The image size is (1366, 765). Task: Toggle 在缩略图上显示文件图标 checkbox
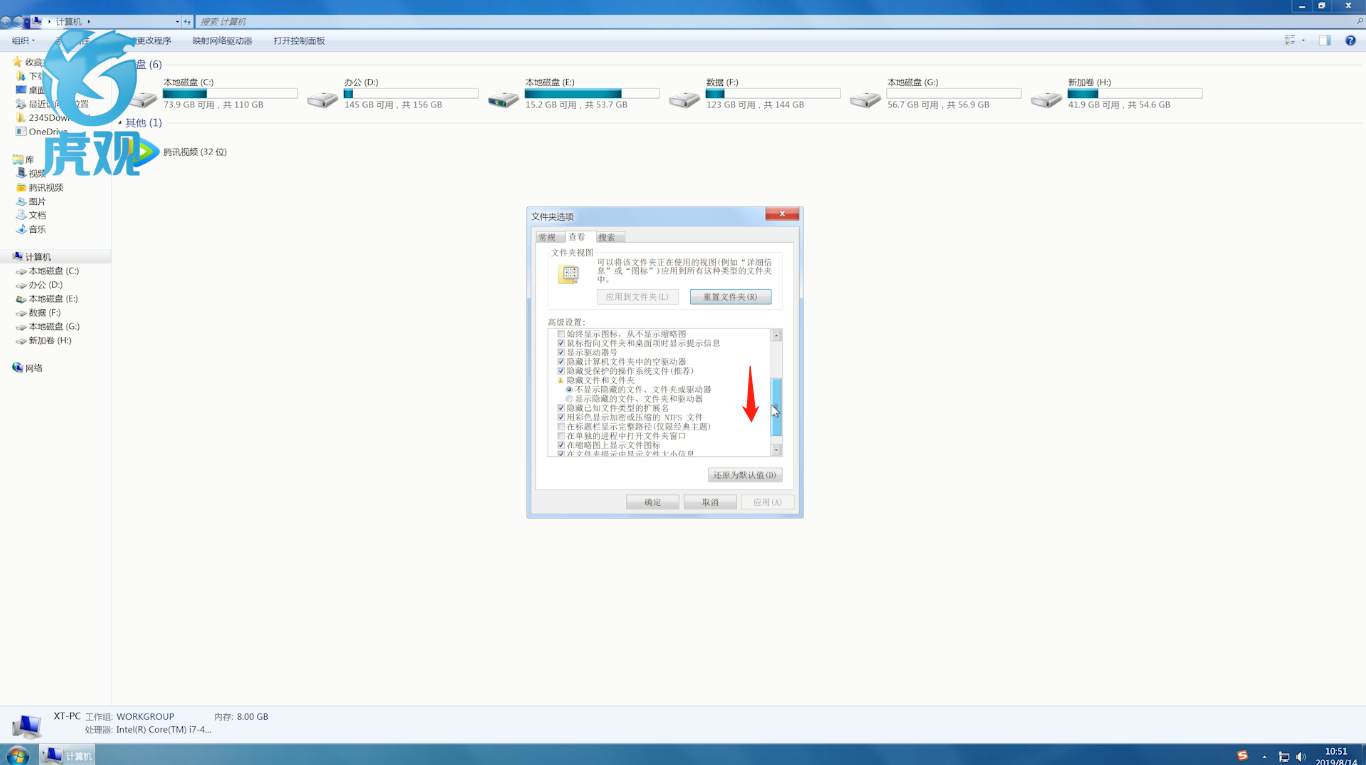[x=561, y=445]
